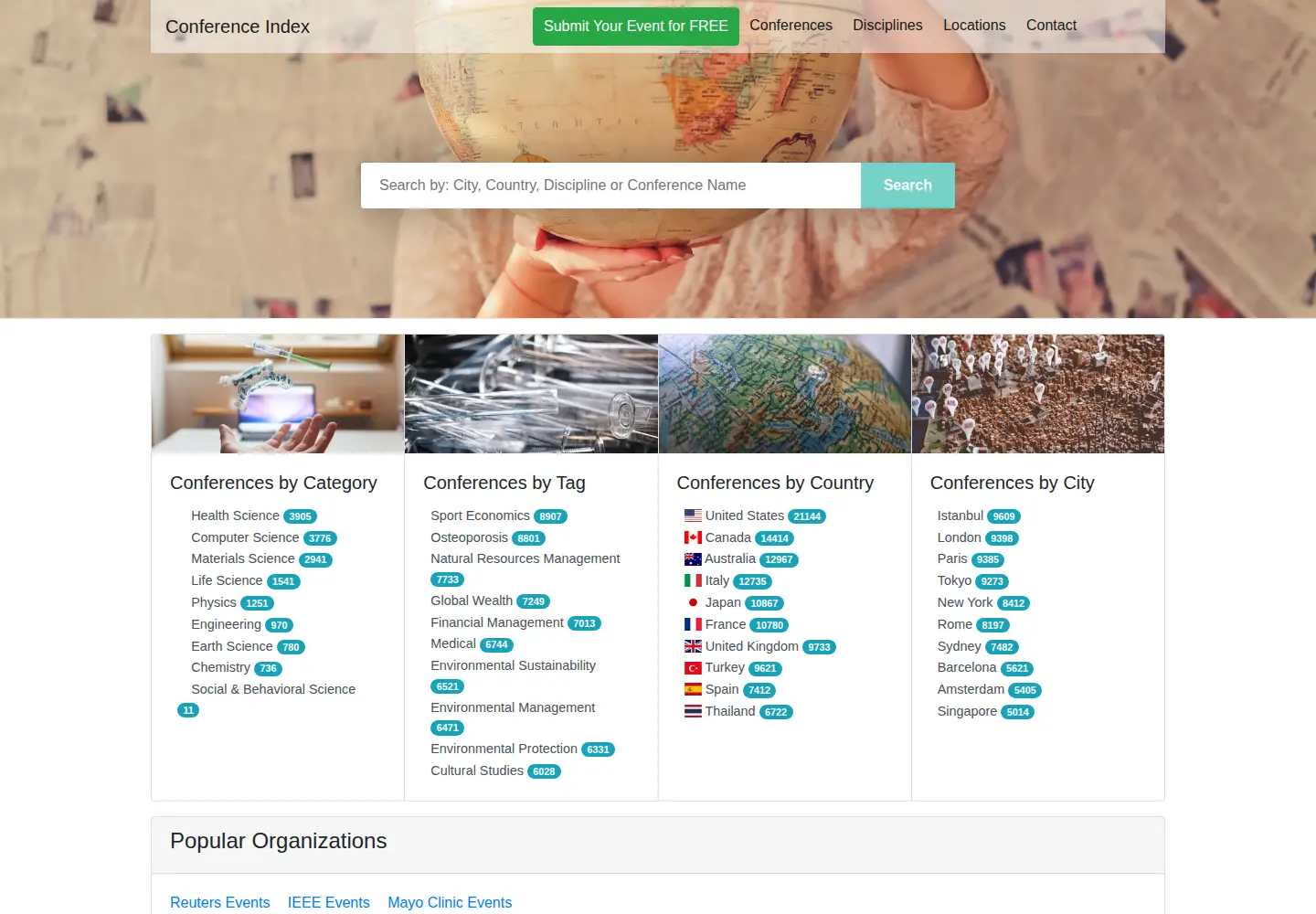
Task: Open the Conferences menu item
Action: [791, 26]
